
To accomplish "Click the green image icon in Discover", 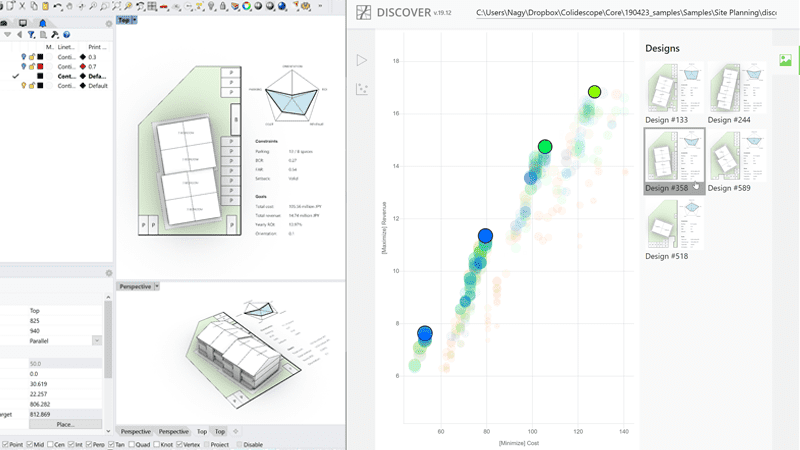I will click(x=785, y=60).
